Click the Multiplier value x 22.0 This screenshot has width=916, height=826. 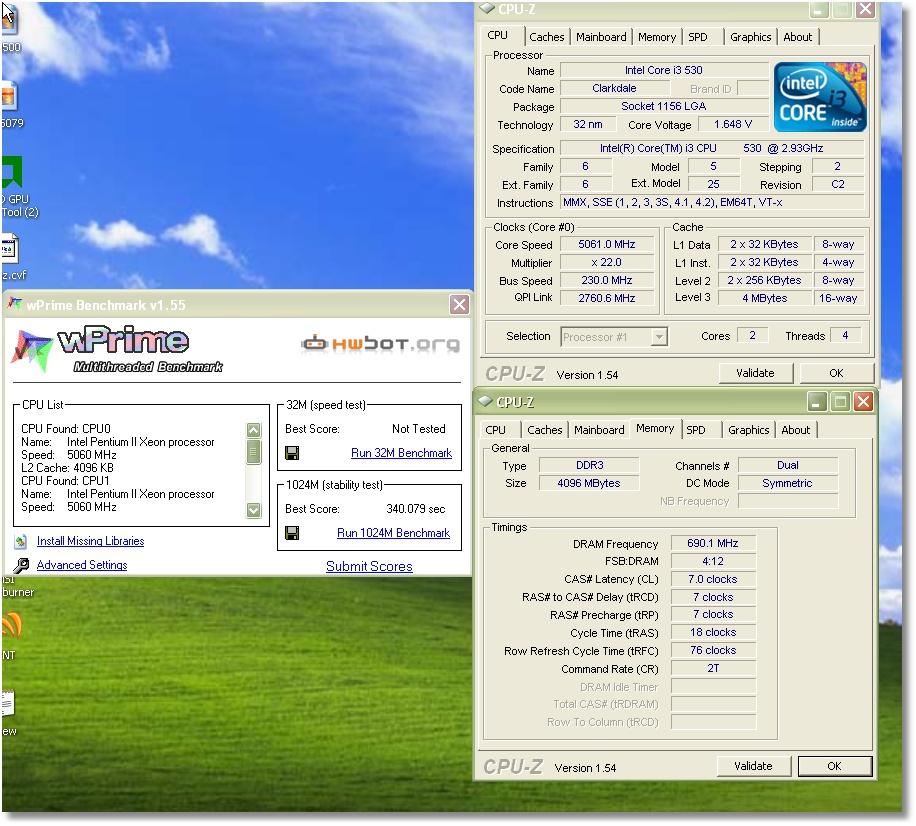606,262
